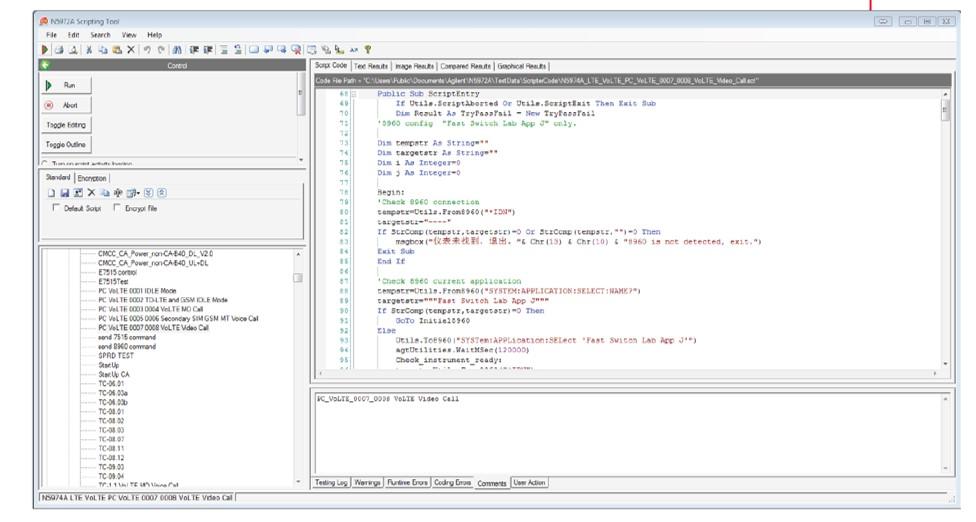The height and width of the screenshot is (522, 976).
Task: Select TC-06.01 in script tree
Action: (111, 384)
